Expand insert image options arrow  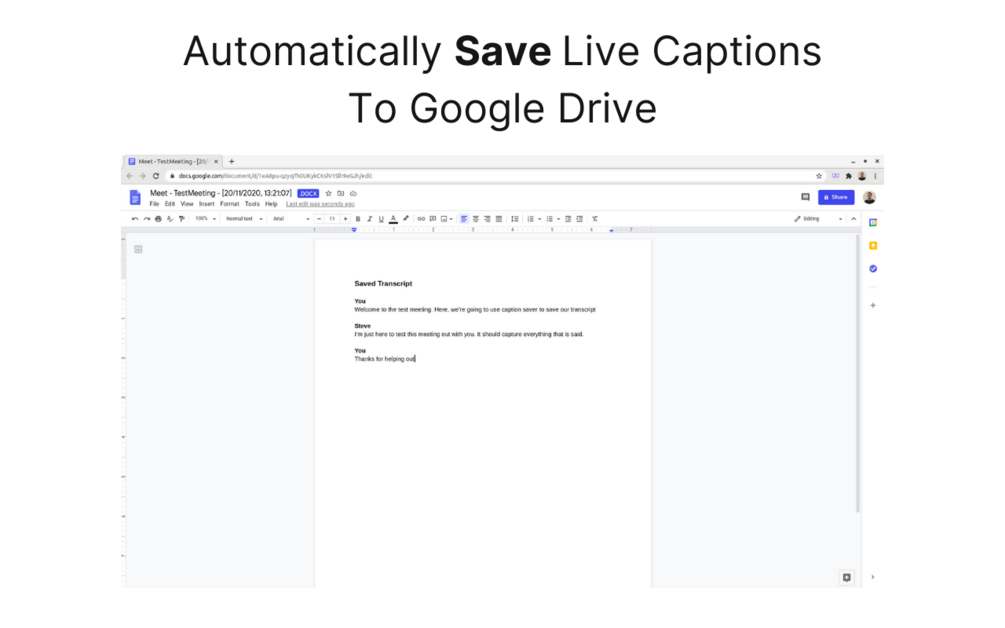click(x=451, y=219)
